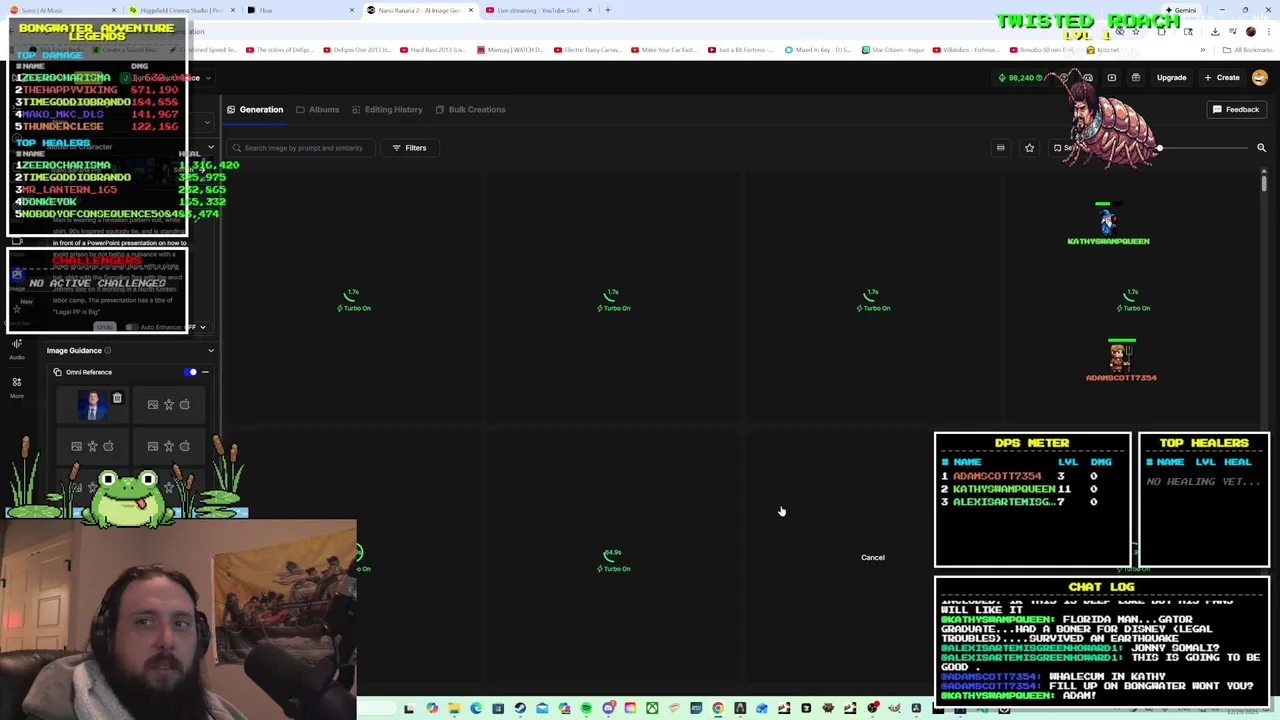Open the More menu in left sidebar

[x=17, y=387]
